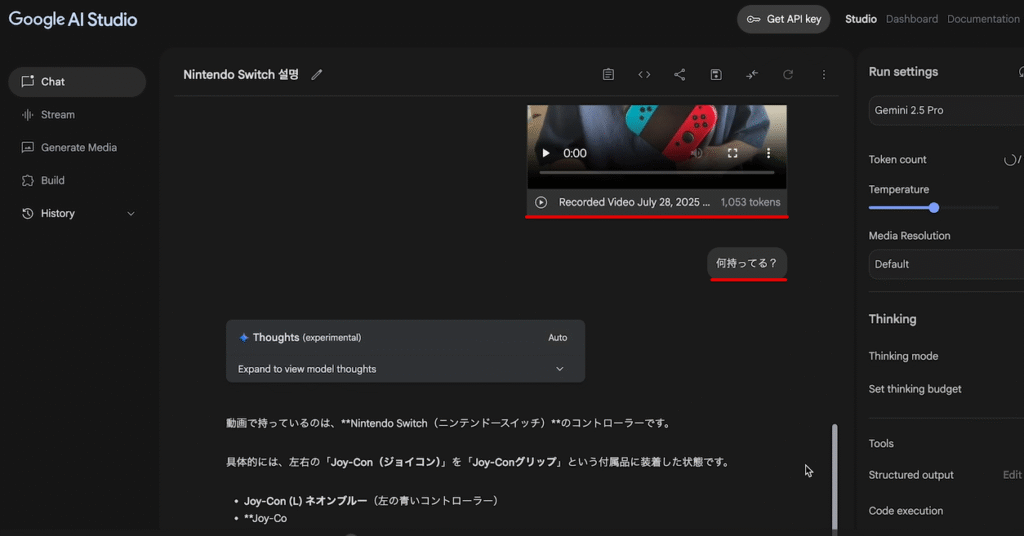The height and width of the screenshot is (536, 1024).
Task: Click the 1,053 tokens text
Action: tap(750, 202)
